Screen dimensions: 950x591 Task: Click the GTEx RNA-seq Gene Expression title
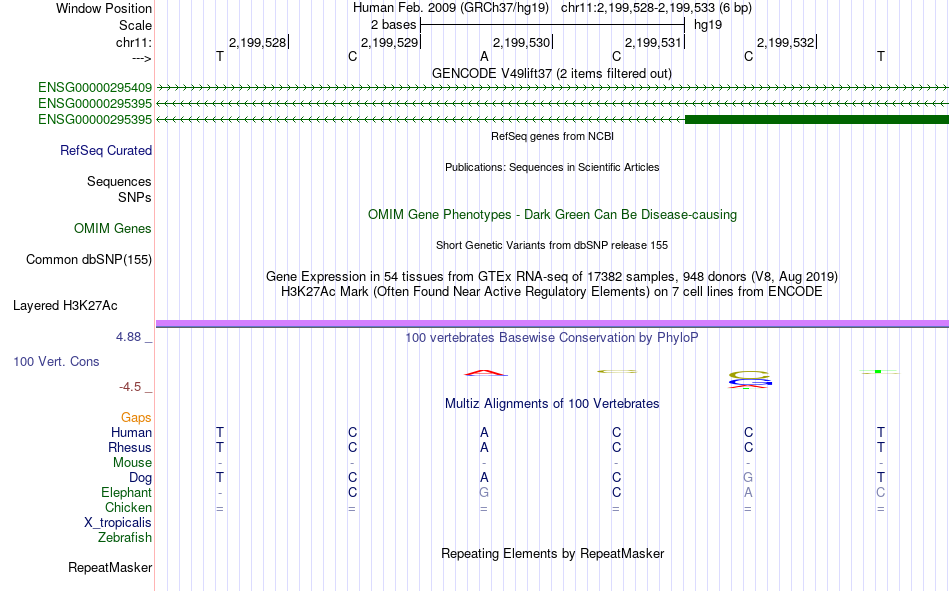click(552, 276)
